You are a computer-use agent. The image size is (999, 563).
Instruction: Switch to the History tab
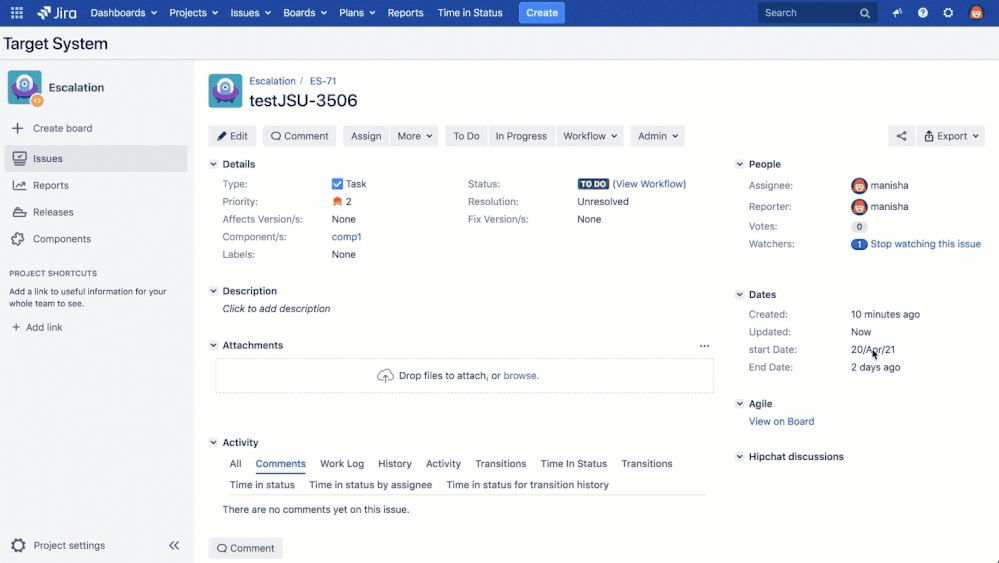coord(395,464)
